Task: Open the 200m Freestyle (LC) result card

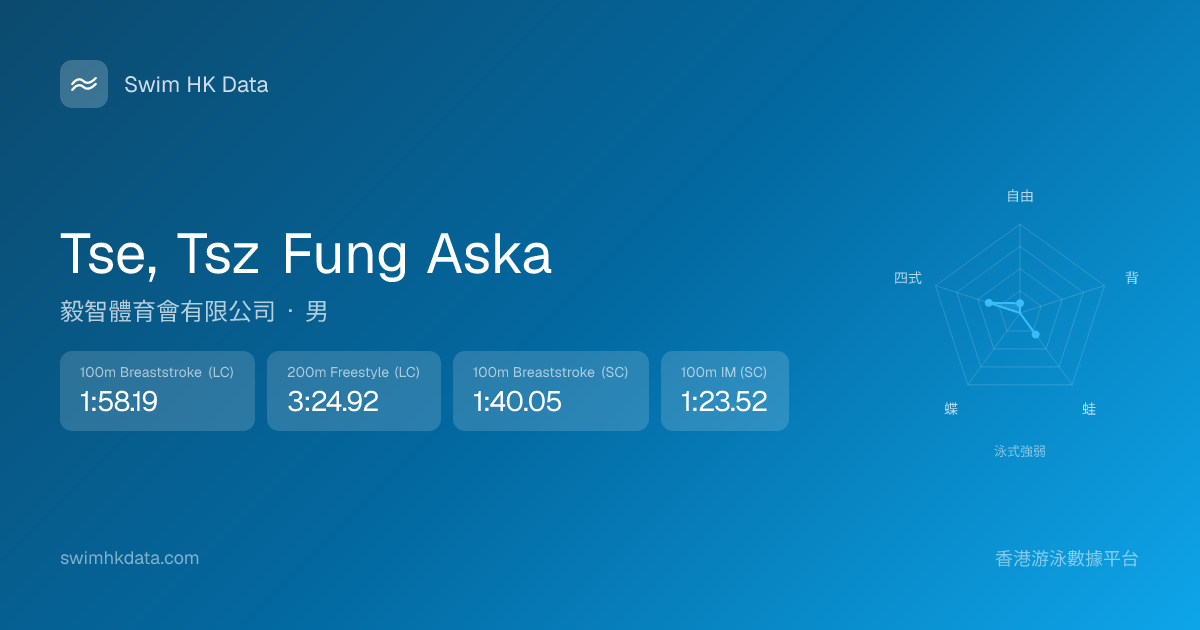Action: pos(353,391)
